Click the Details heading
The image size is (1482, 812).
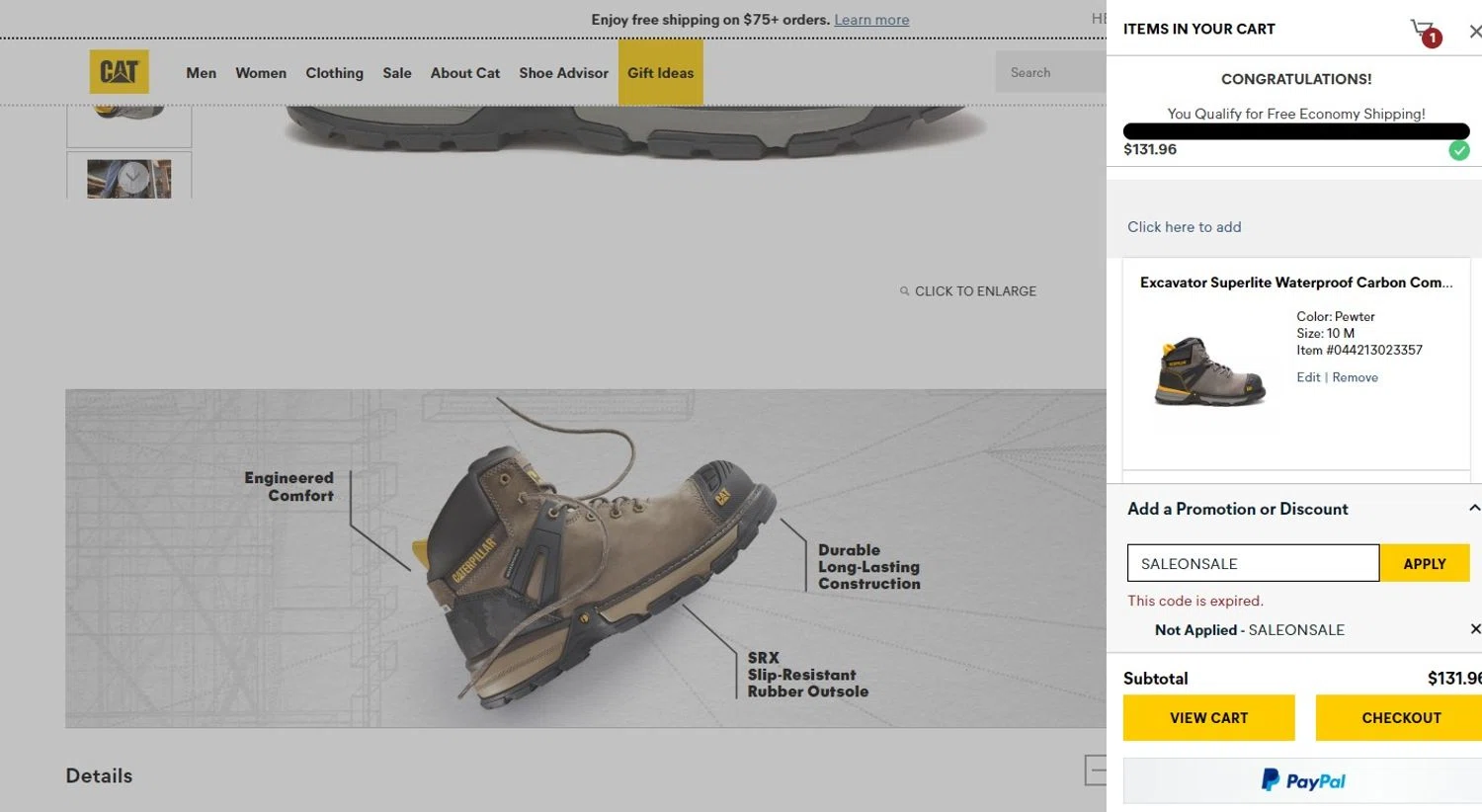pos(99,775)
